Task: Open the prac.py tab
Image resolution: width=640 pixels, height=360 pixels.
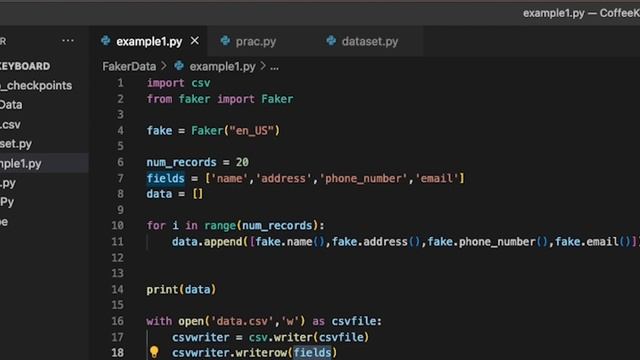Action: pyautogui.click(x=256, y=42)
